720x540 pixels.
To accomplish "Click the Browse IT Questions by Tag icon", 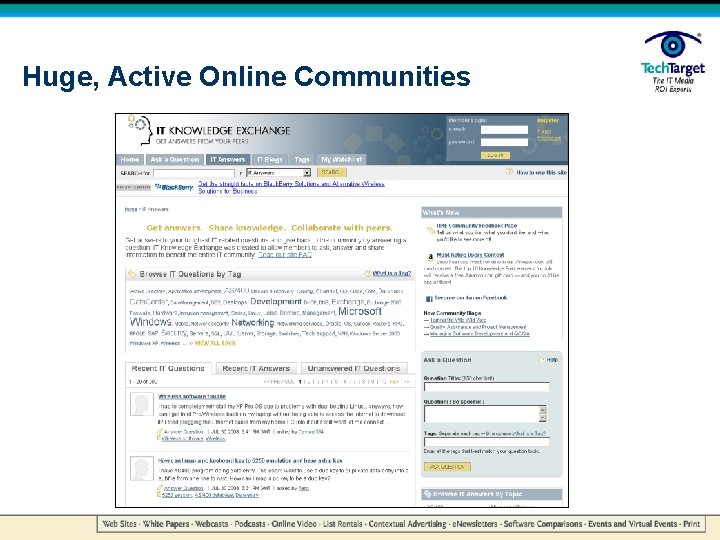I will [133, 274].
